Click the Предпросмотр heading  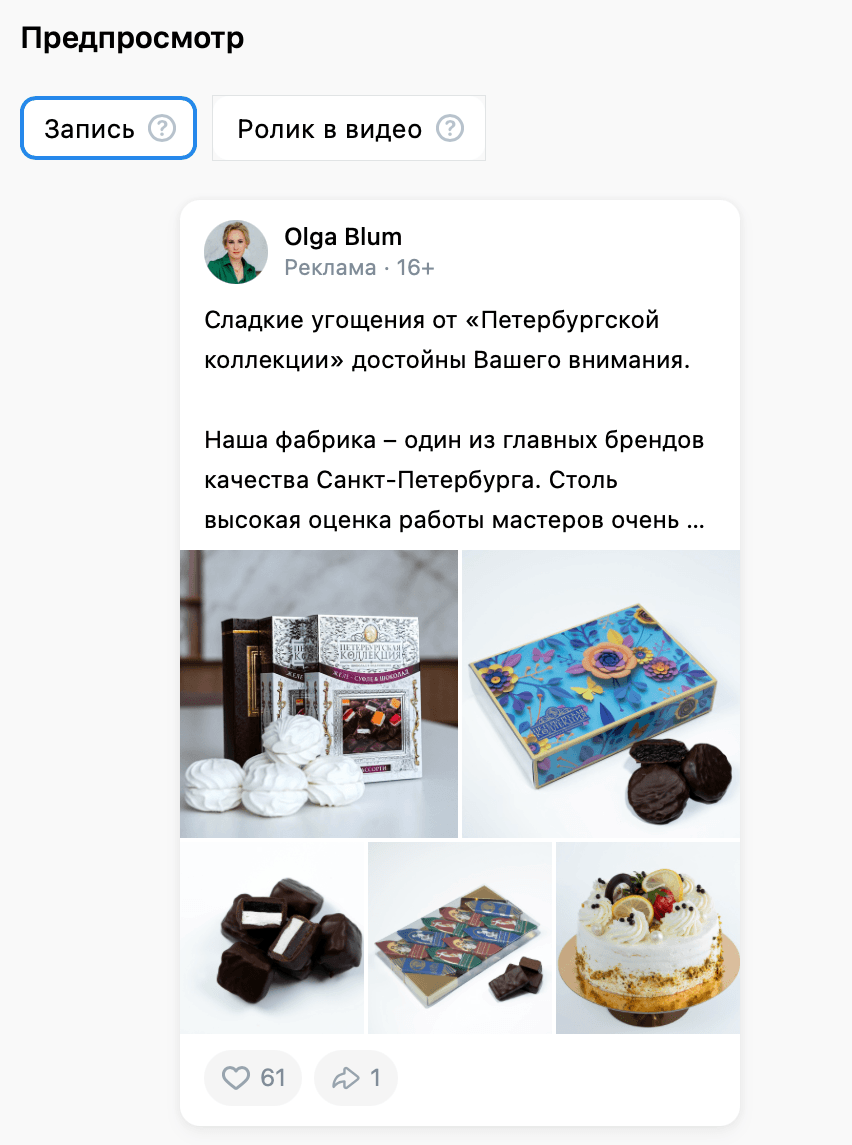(132, 38)
